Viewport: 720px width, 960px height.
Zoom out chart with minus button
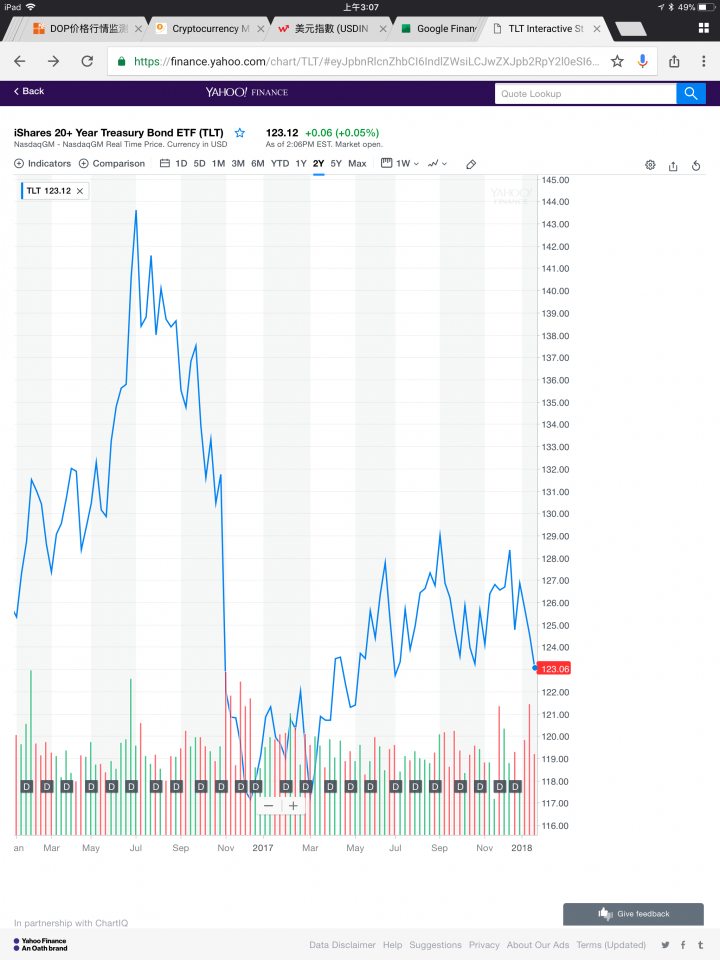click(x=268, y=806)
